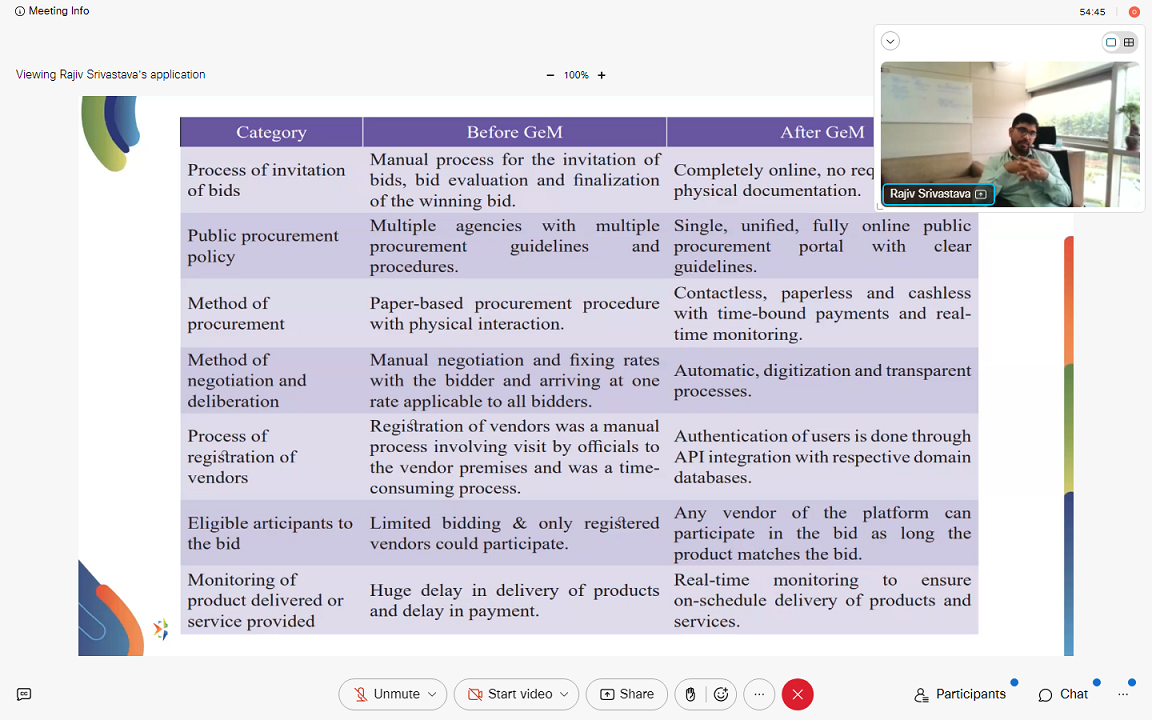Screen dimensions: 1152x720
Task: Click the 'Registration of vendors was a manual' cell
Action: coord(514,457)
